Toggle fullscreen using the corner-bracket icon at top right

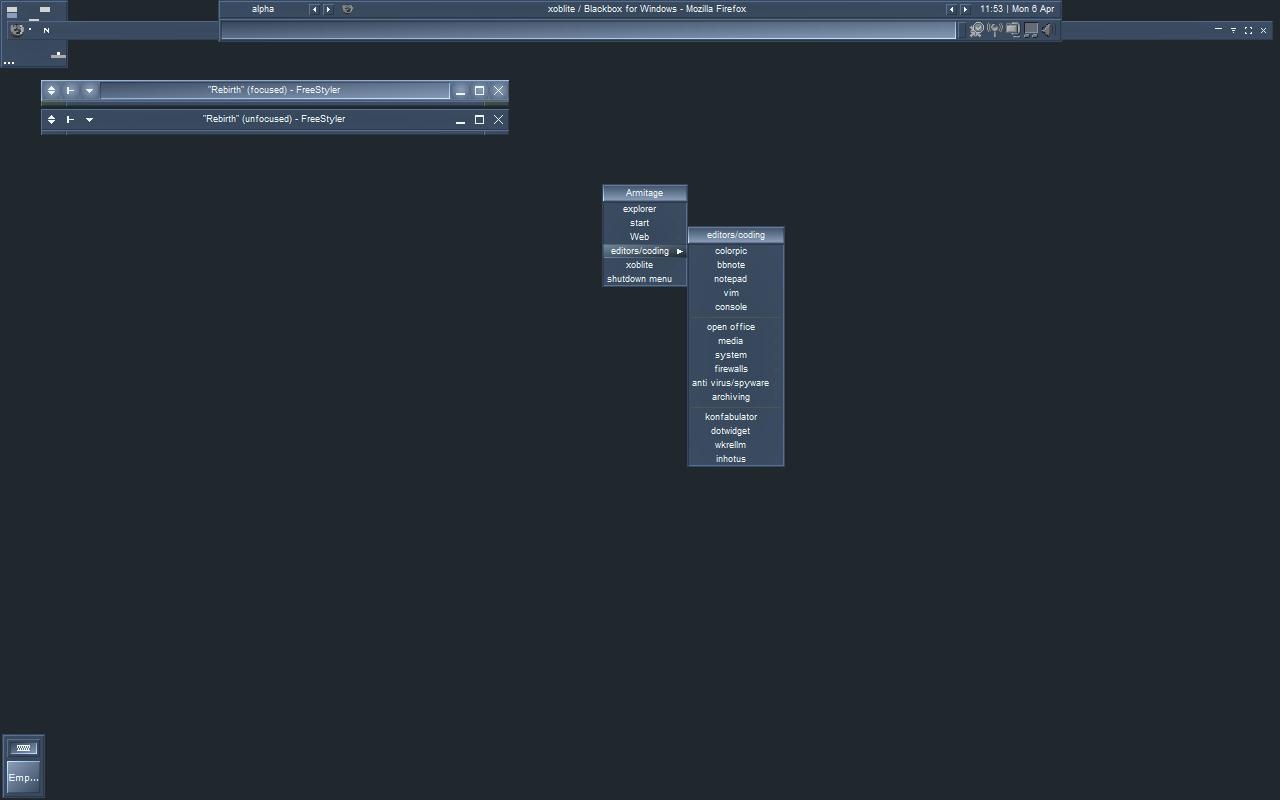tap(1248, 30)
